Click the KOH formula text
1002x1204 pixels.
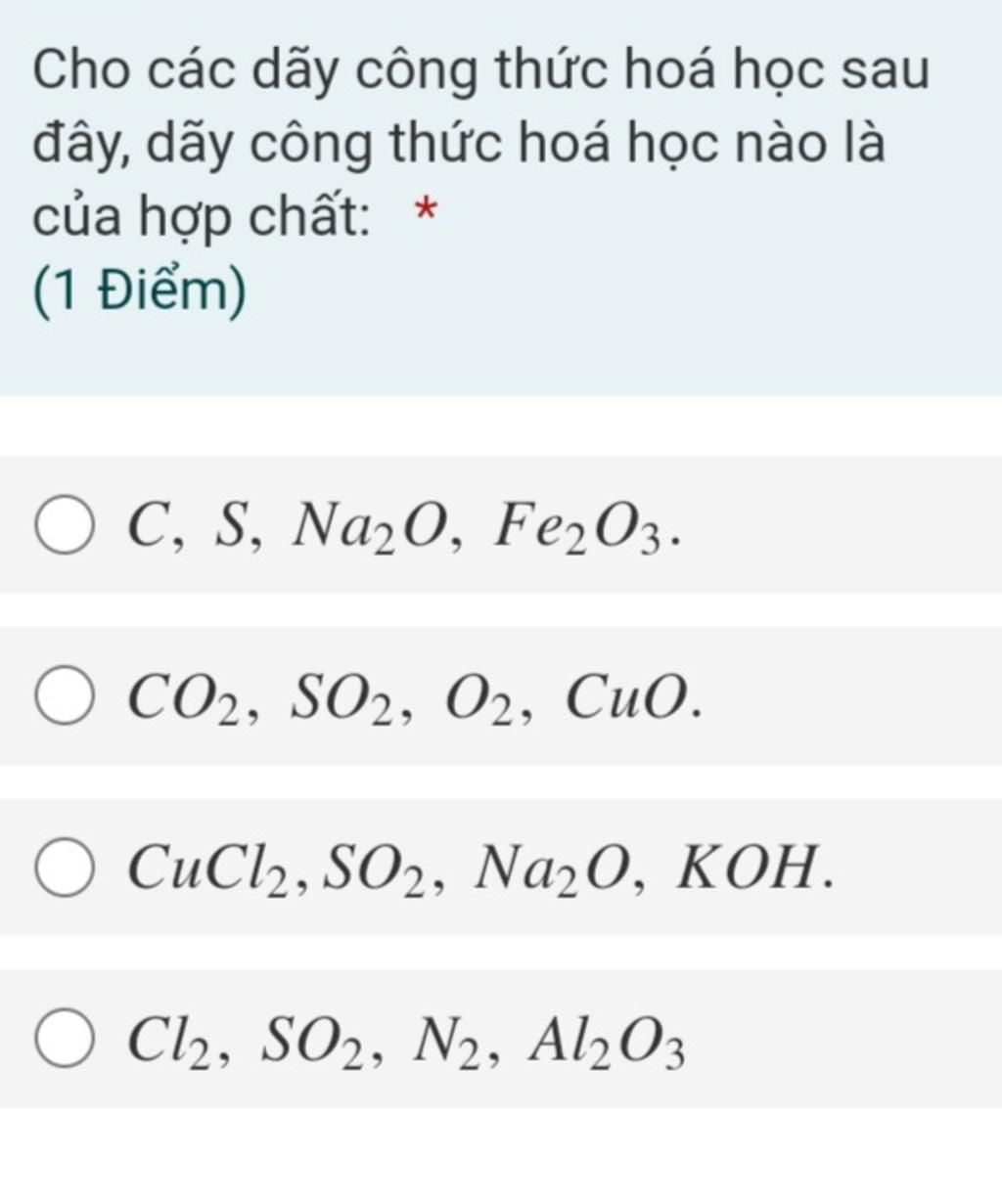tap(748, 869)
